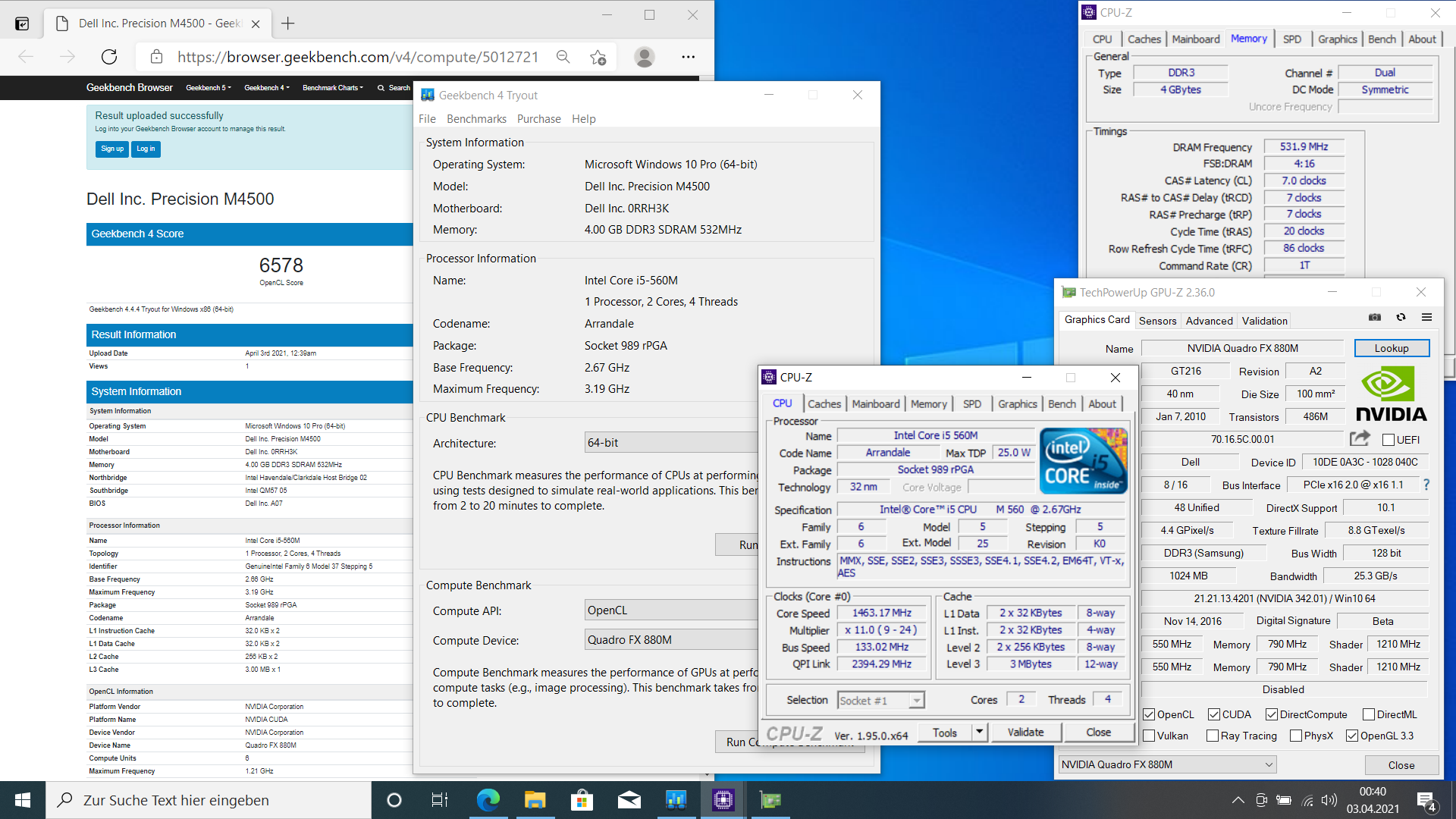Close the Dell Precision M4500 browser tab
The height and width of the screenshot is (819, 1456).
(256, 24)
